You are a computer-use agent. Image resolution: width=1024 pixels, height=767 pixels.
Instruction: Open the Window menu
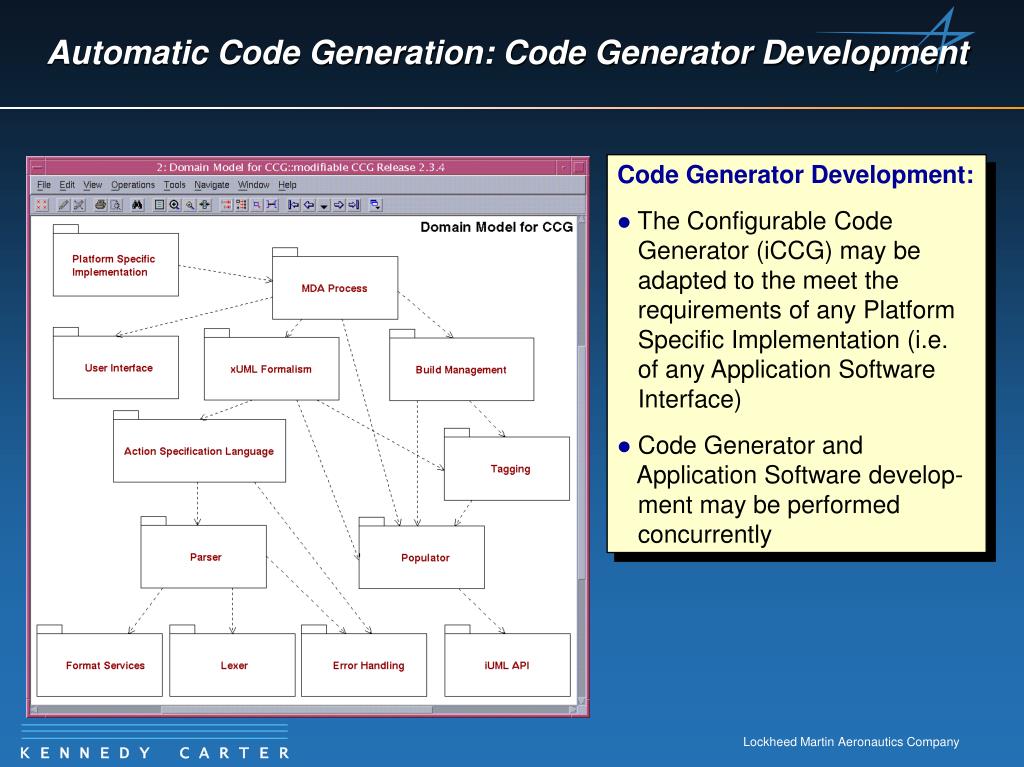coord(253,185)
